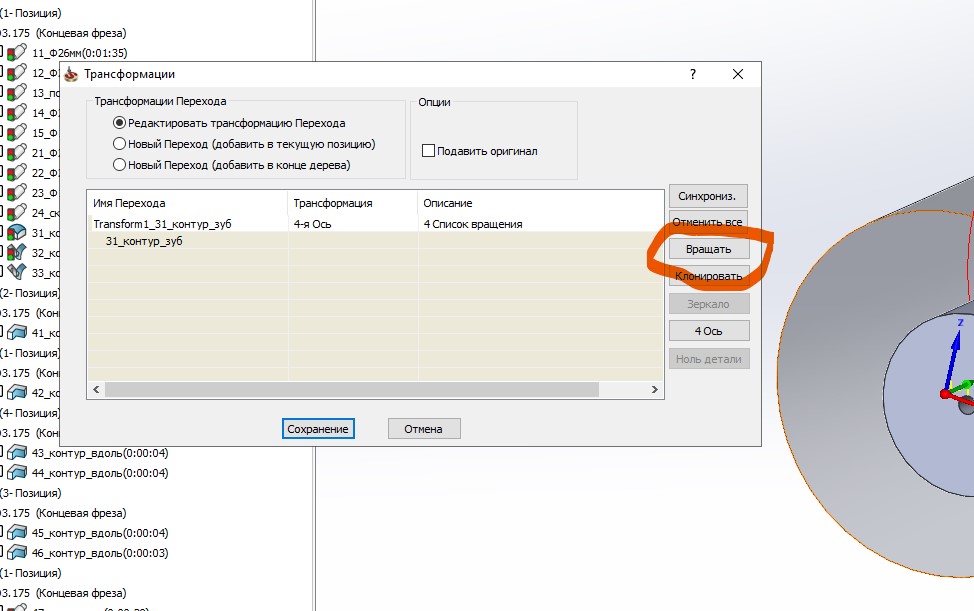Open help with the question mark button
This screenshot has height=611, width=974.
pos(693,74)
